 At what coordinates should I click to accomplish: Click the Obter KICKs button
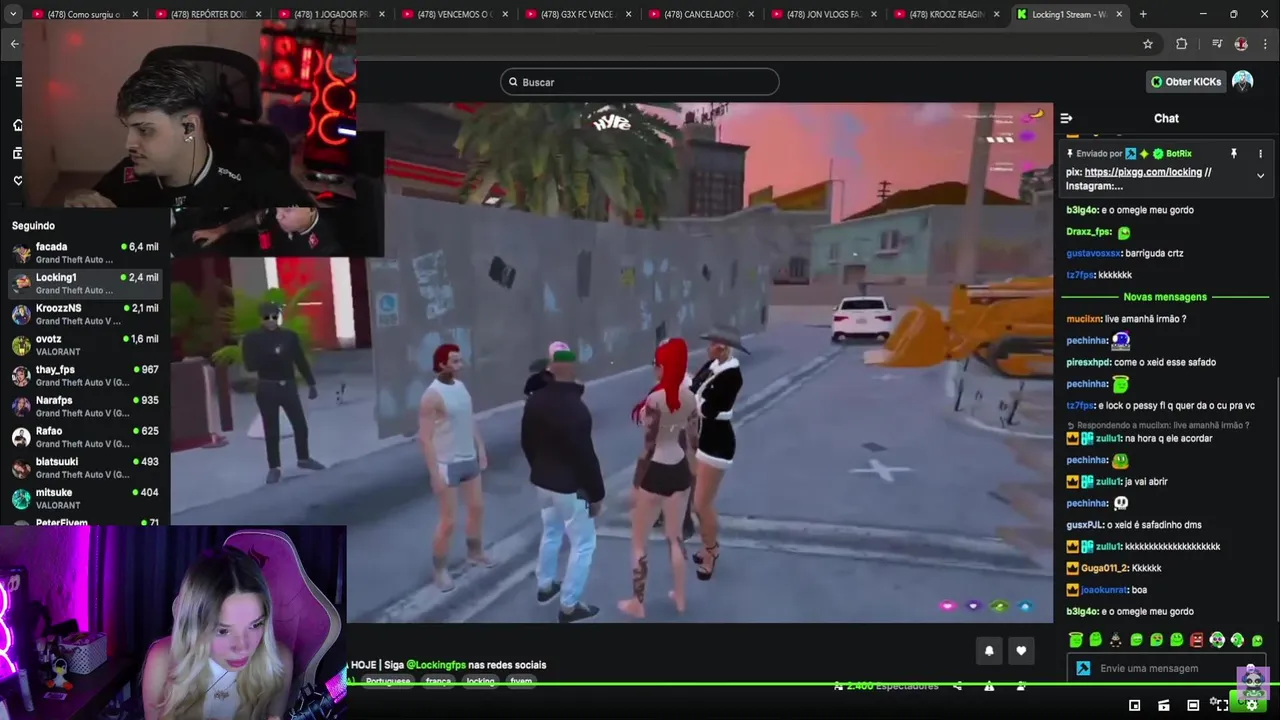click(1186, 82)
